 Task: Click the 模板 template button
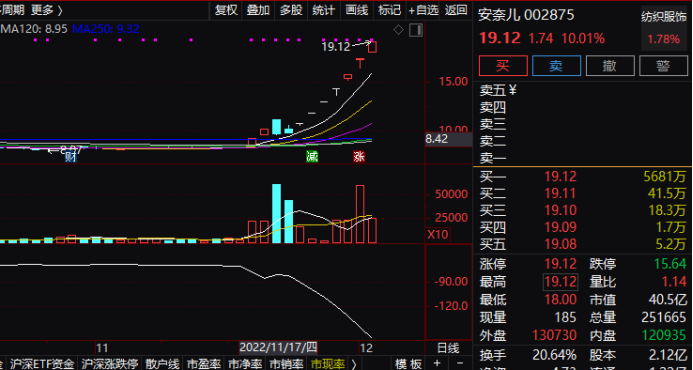point(408,364)
